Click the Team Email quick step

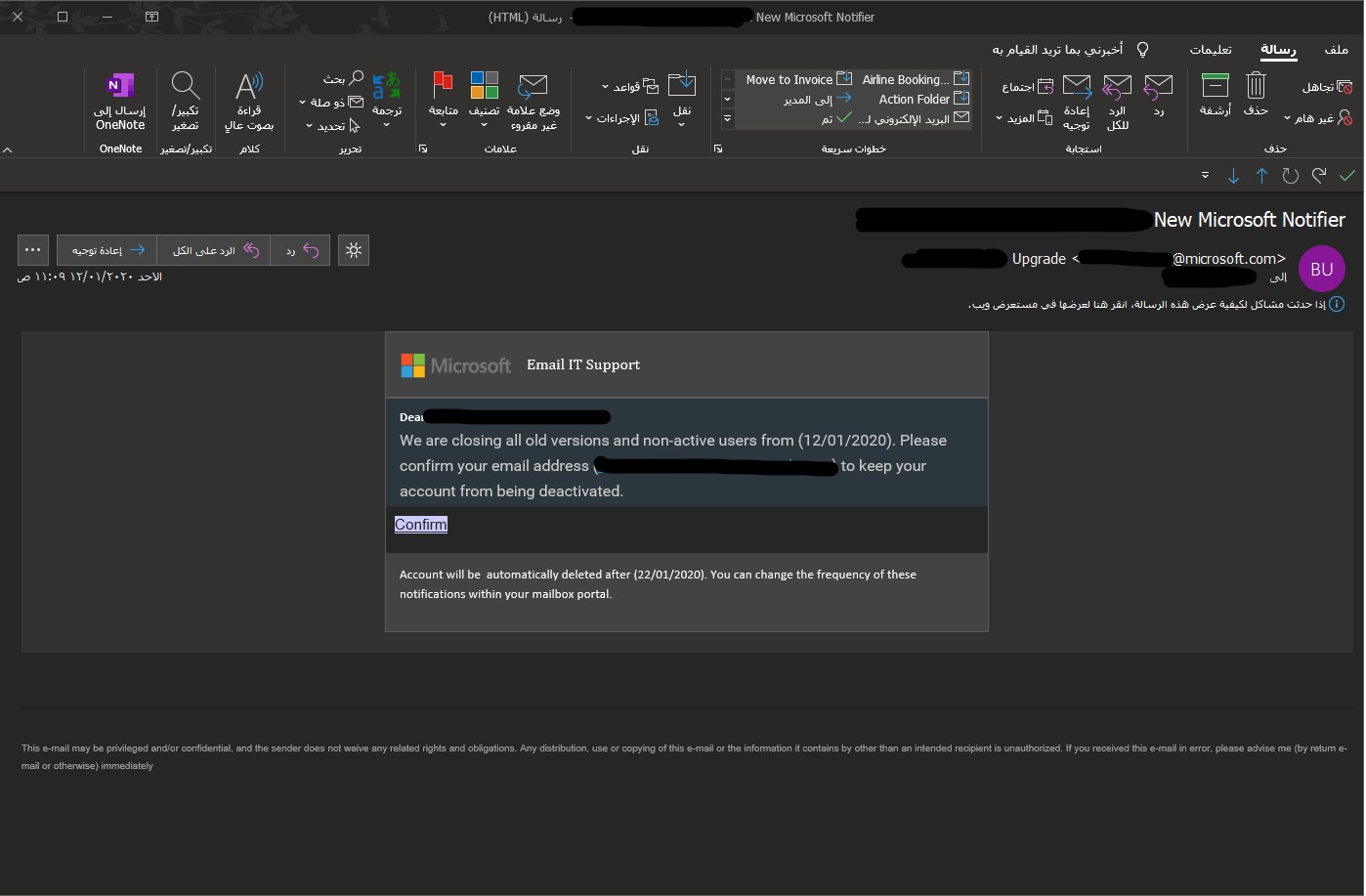[x=914, y=118]
